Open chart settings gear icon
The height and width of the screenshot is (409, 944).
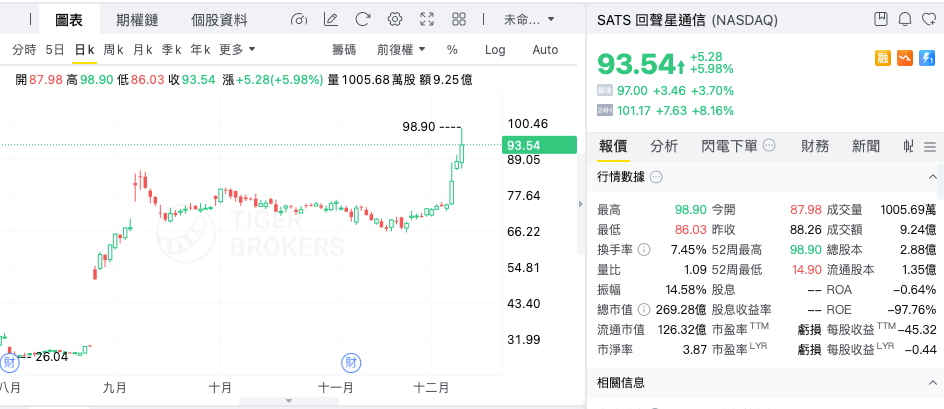click(394, 19)
